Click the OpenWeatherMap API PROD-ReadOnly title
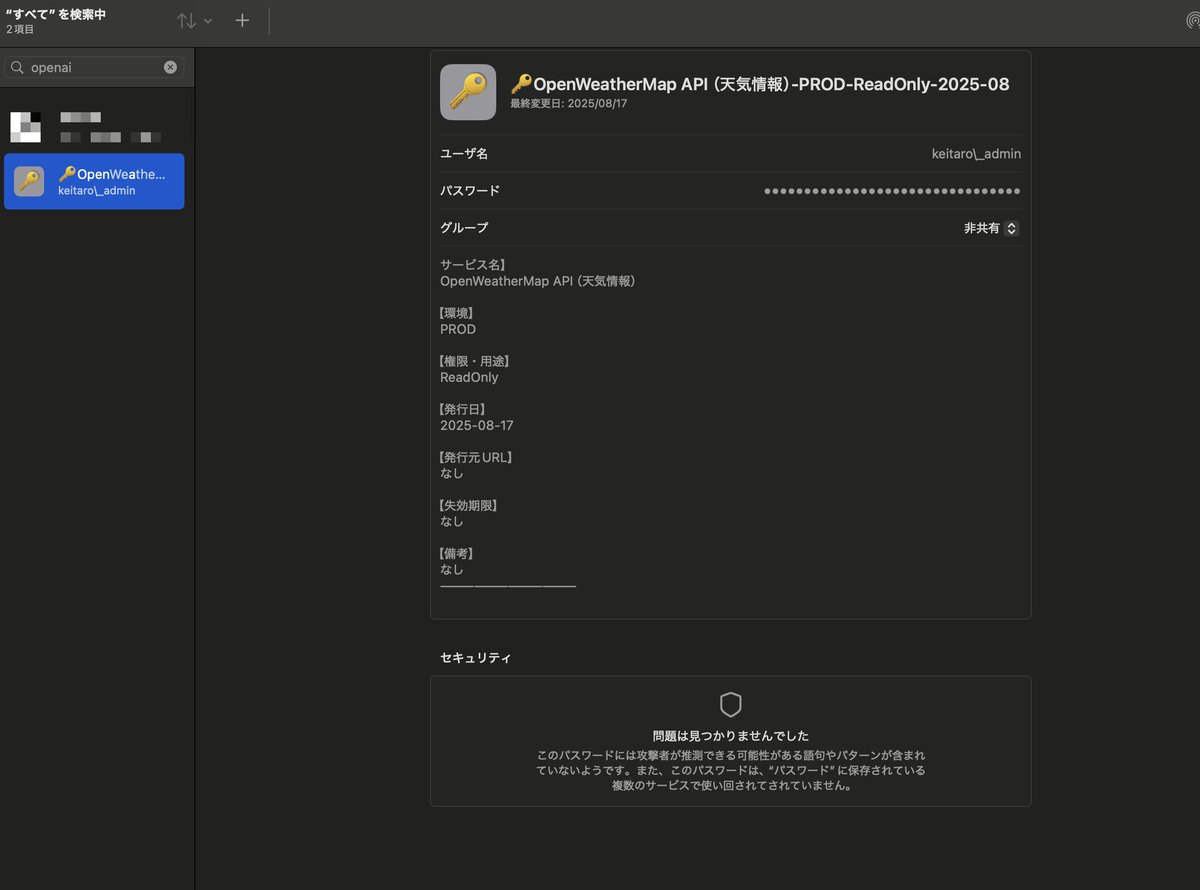This screenshot has width=1200, height=890. click(x=760, y=84)
